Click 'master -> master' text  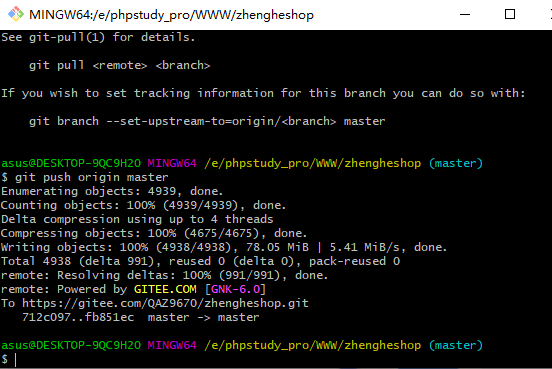click(x=203, y=317)
